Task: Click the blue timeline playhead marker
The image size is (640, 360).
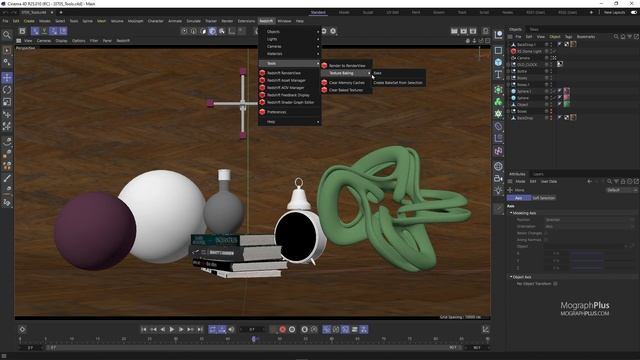Action: point(253,339)
